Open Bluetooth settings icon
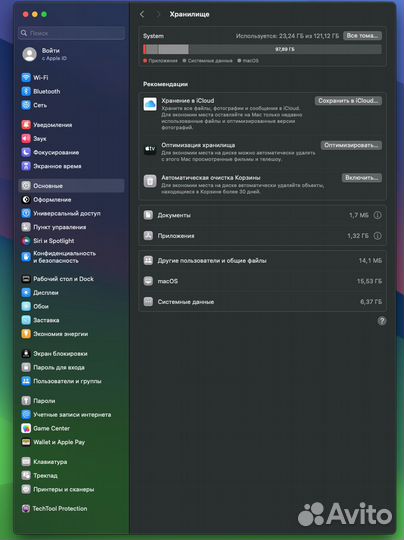 point(26,91)
